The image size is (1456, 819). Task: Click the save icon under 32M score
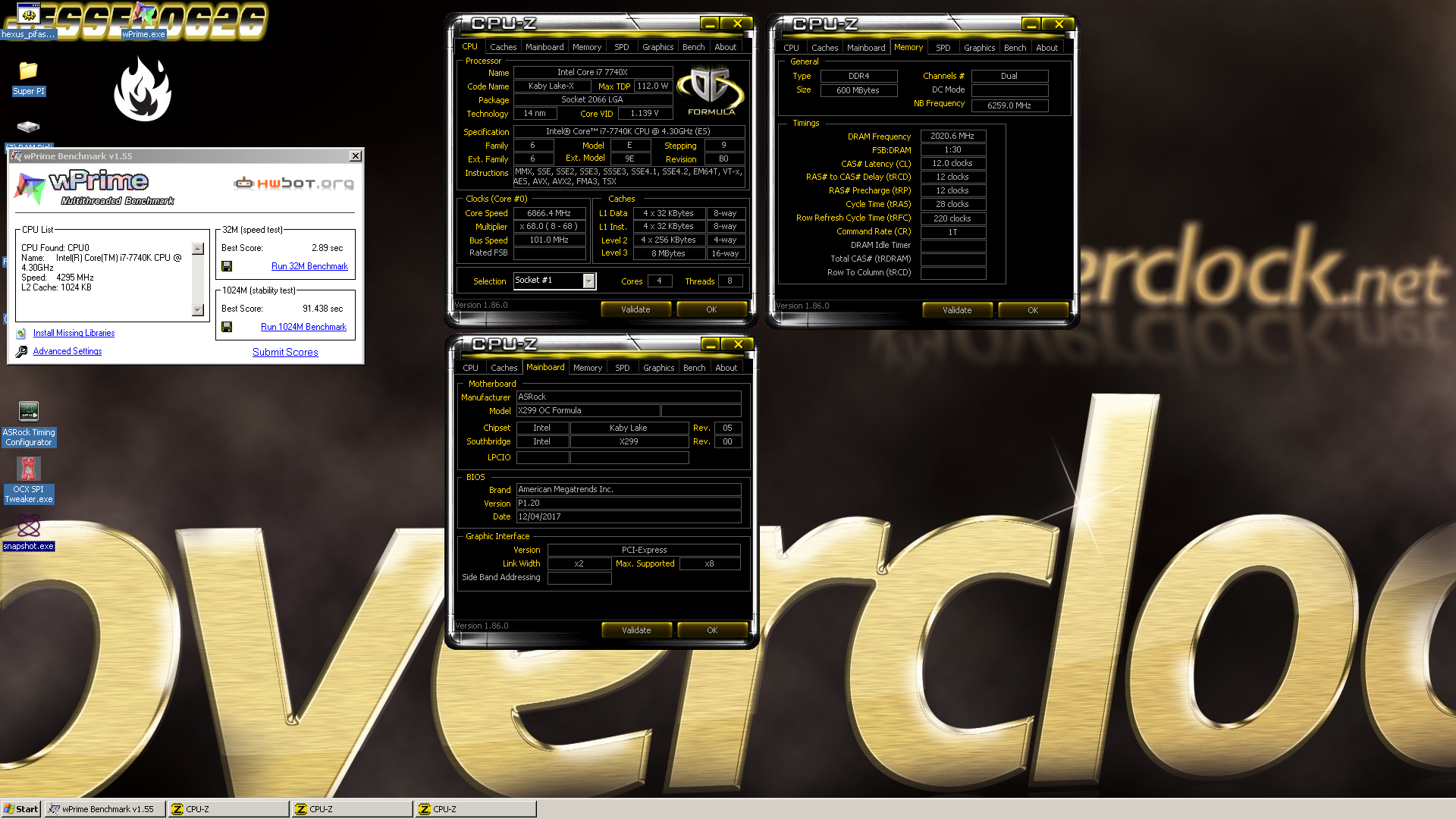(x=227, y=267)
